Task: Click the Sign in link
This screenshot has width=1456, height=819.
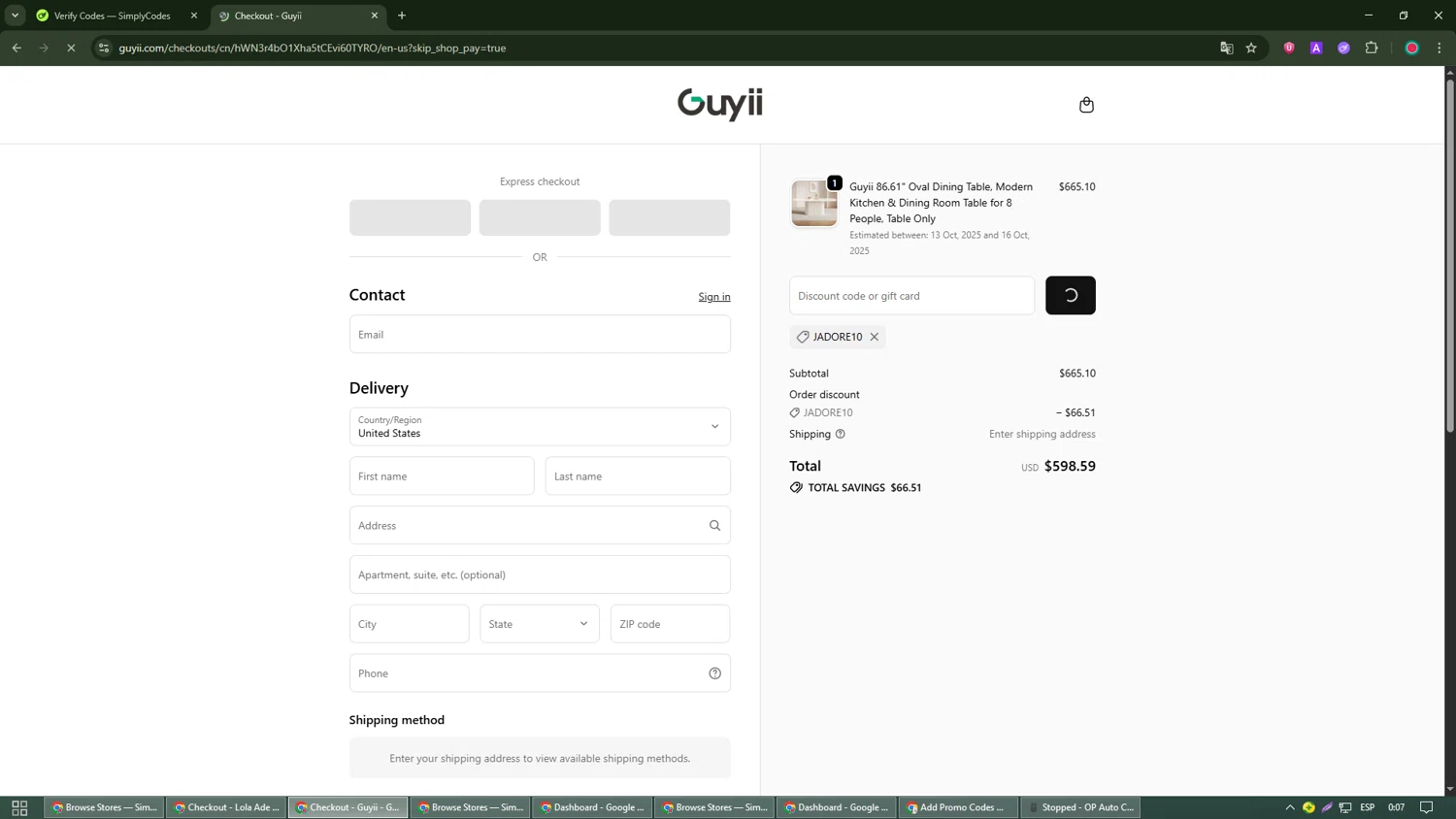Action: (x=714, y=297)
